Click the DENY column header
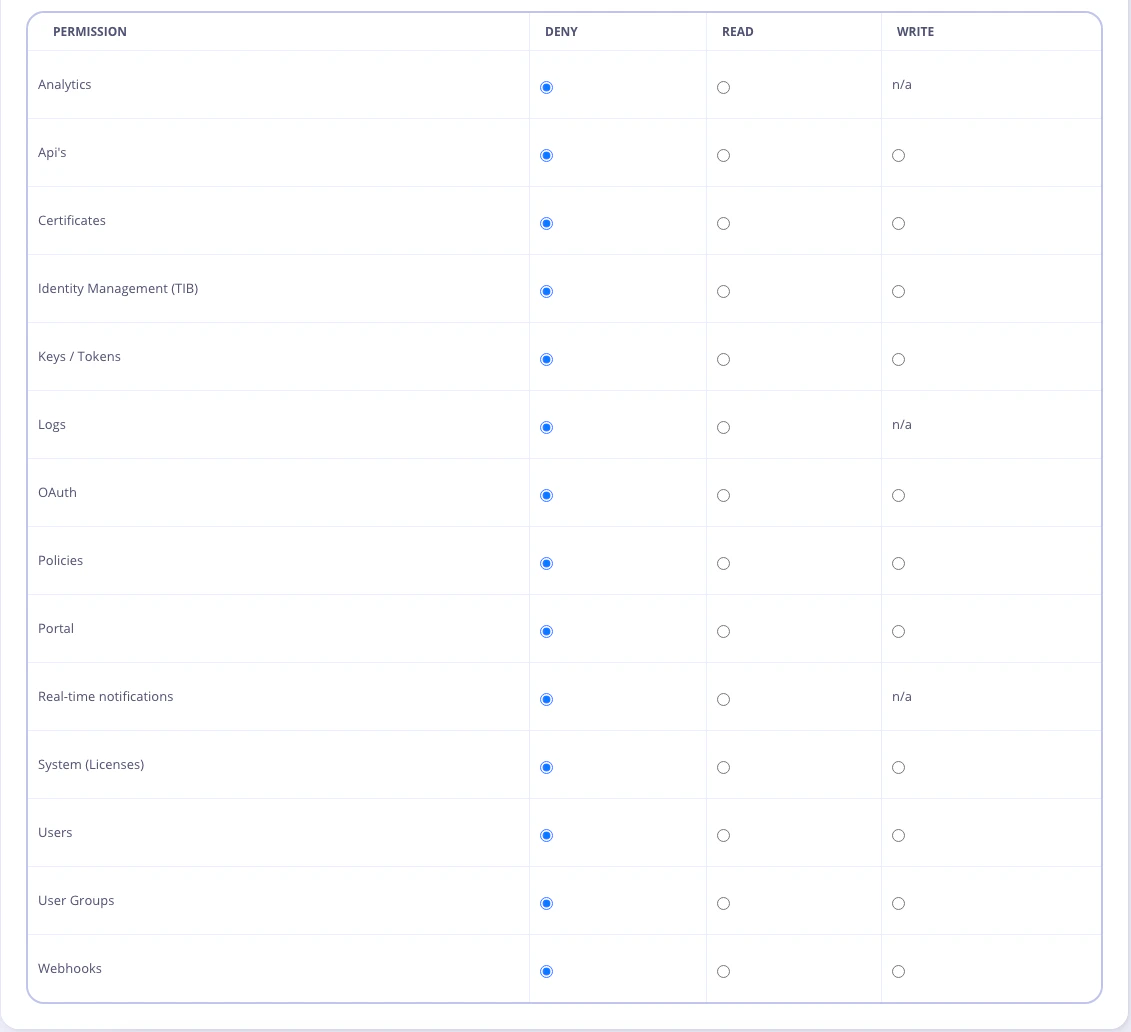The image size is (1131, 1032). coord(561,31)
